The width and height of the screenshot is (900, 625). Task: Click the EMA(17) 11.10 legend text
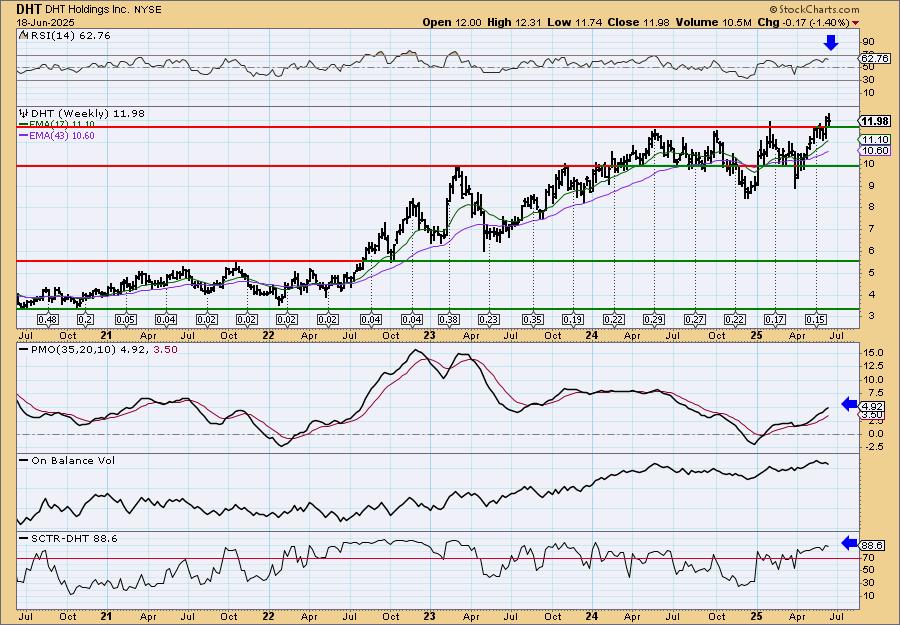coord(62,124)
